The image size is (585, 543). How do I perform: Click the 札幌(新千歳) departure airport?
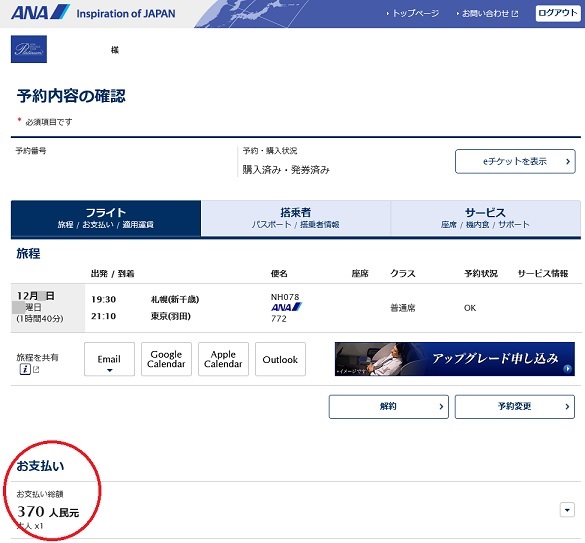[175, 299]
